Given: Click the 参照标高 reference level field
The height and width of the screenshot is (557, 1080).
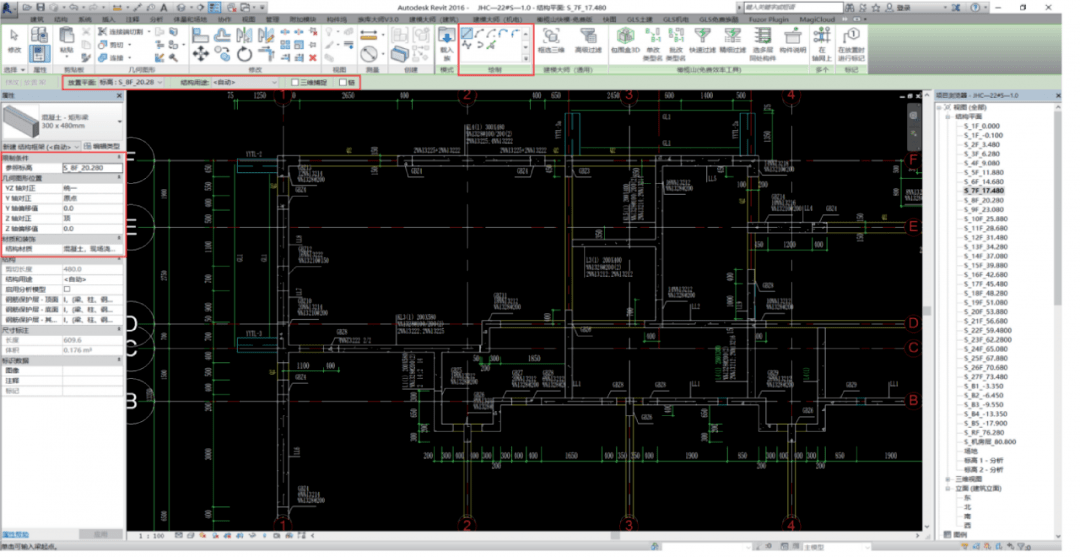Looking at the screenshot, I should (90, 168).
